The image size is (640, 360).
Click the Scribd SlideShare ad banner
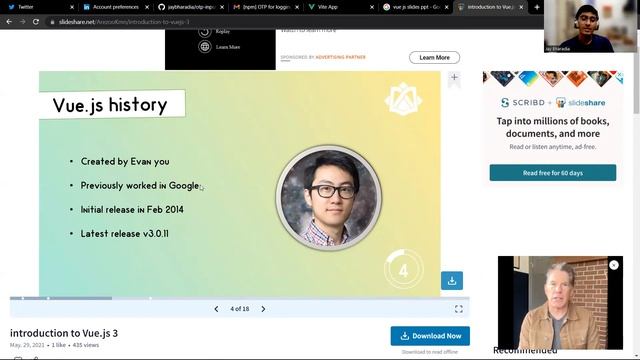[x=553, y=129]
